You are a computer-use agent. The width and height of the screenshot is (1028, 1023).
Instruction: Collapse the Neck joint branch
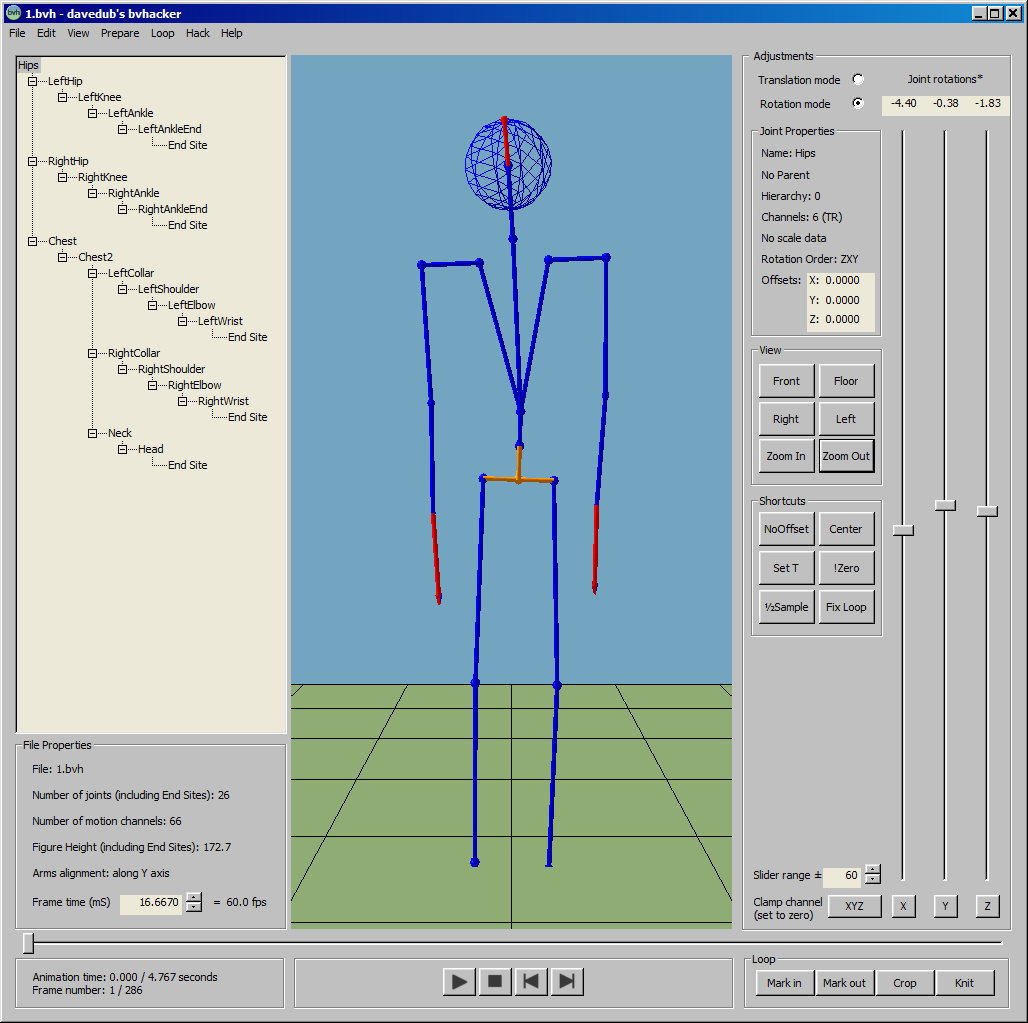(x=93, y=433)
